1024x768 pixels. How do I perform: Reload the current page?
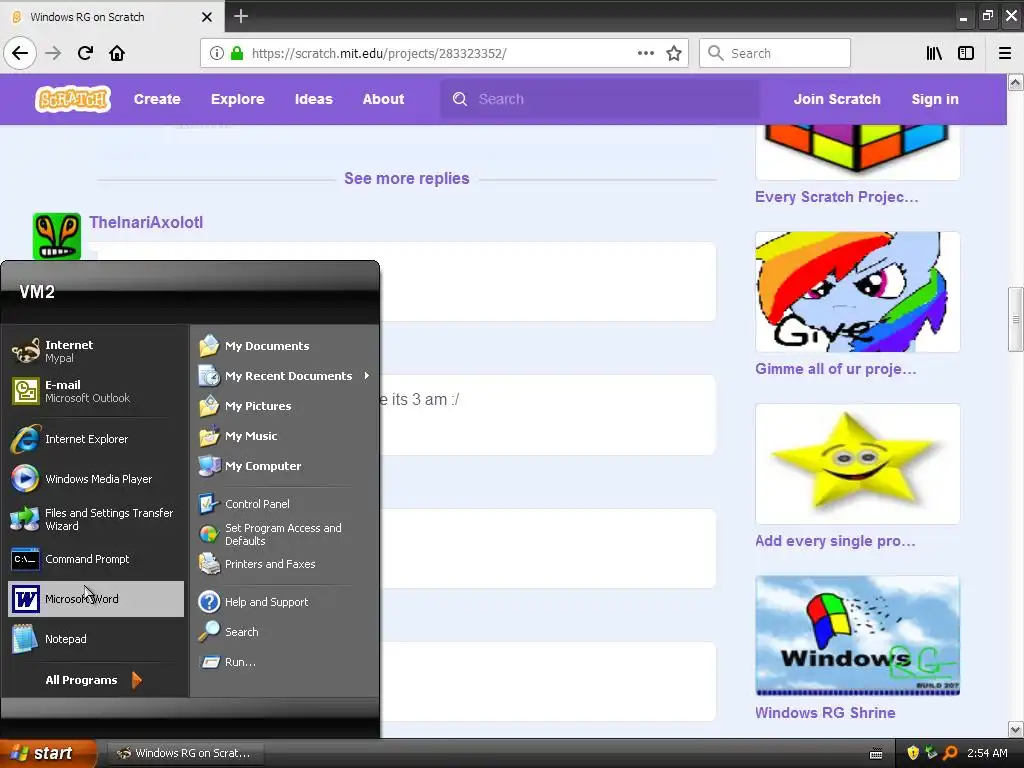click(x=85, y=53)
